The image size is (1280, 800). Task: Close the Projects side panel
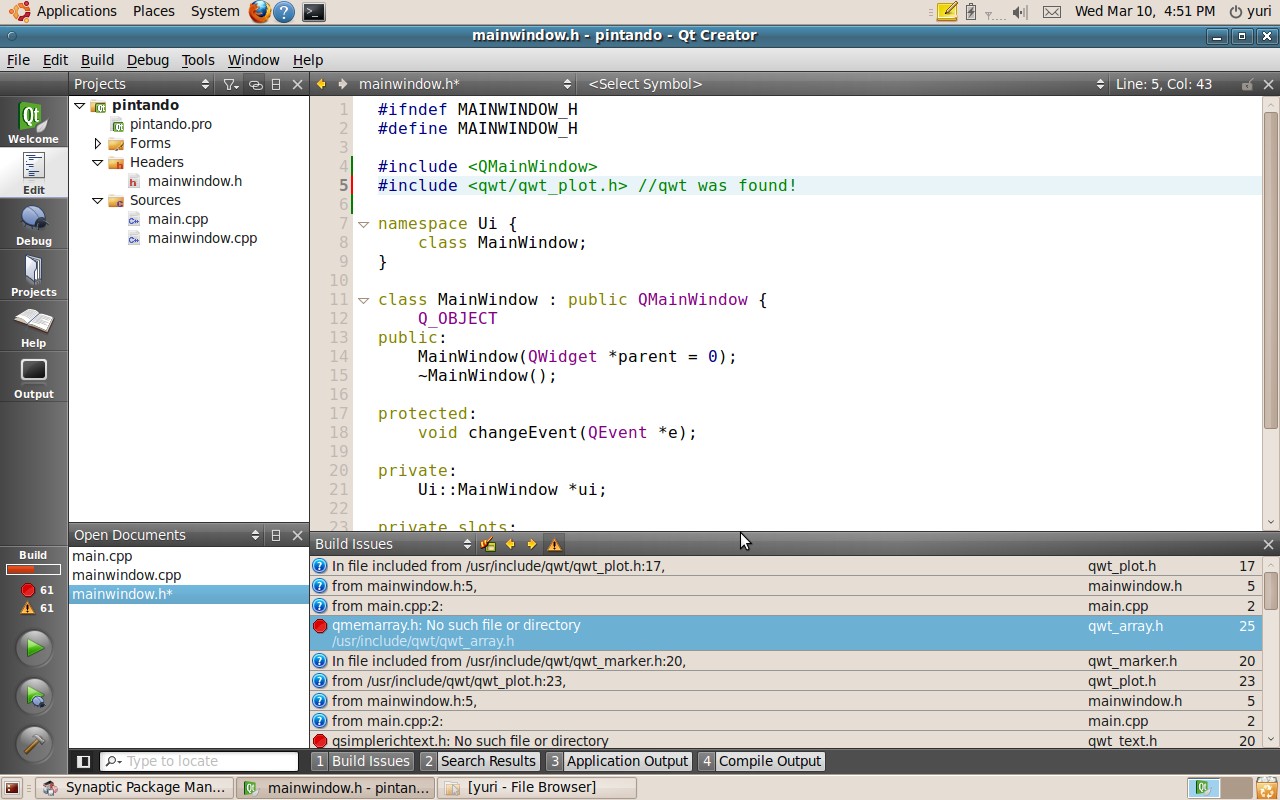(297, 84)
